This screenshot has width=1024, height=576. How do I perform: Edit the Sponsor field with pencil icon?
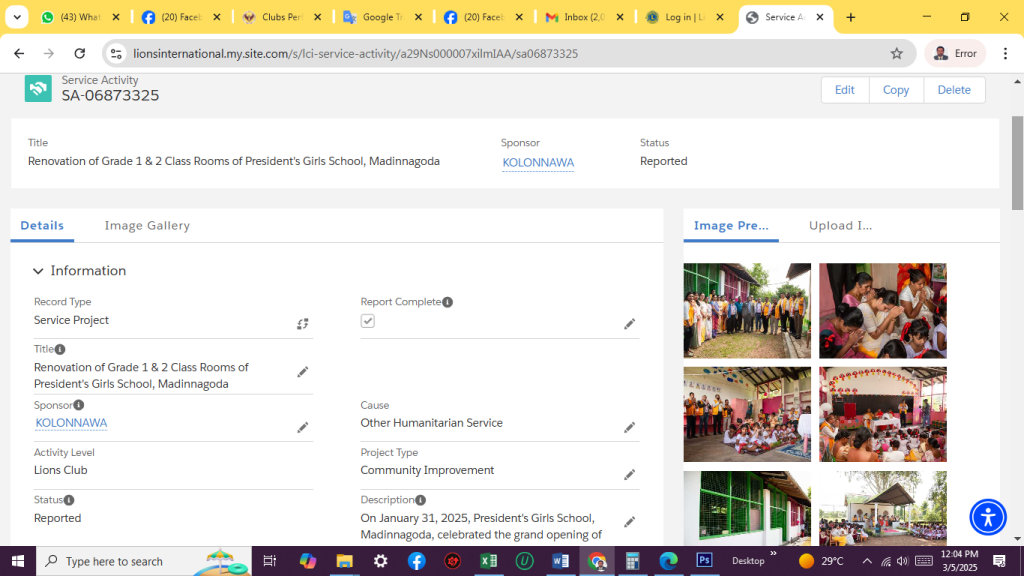click(x=302, y=427)
